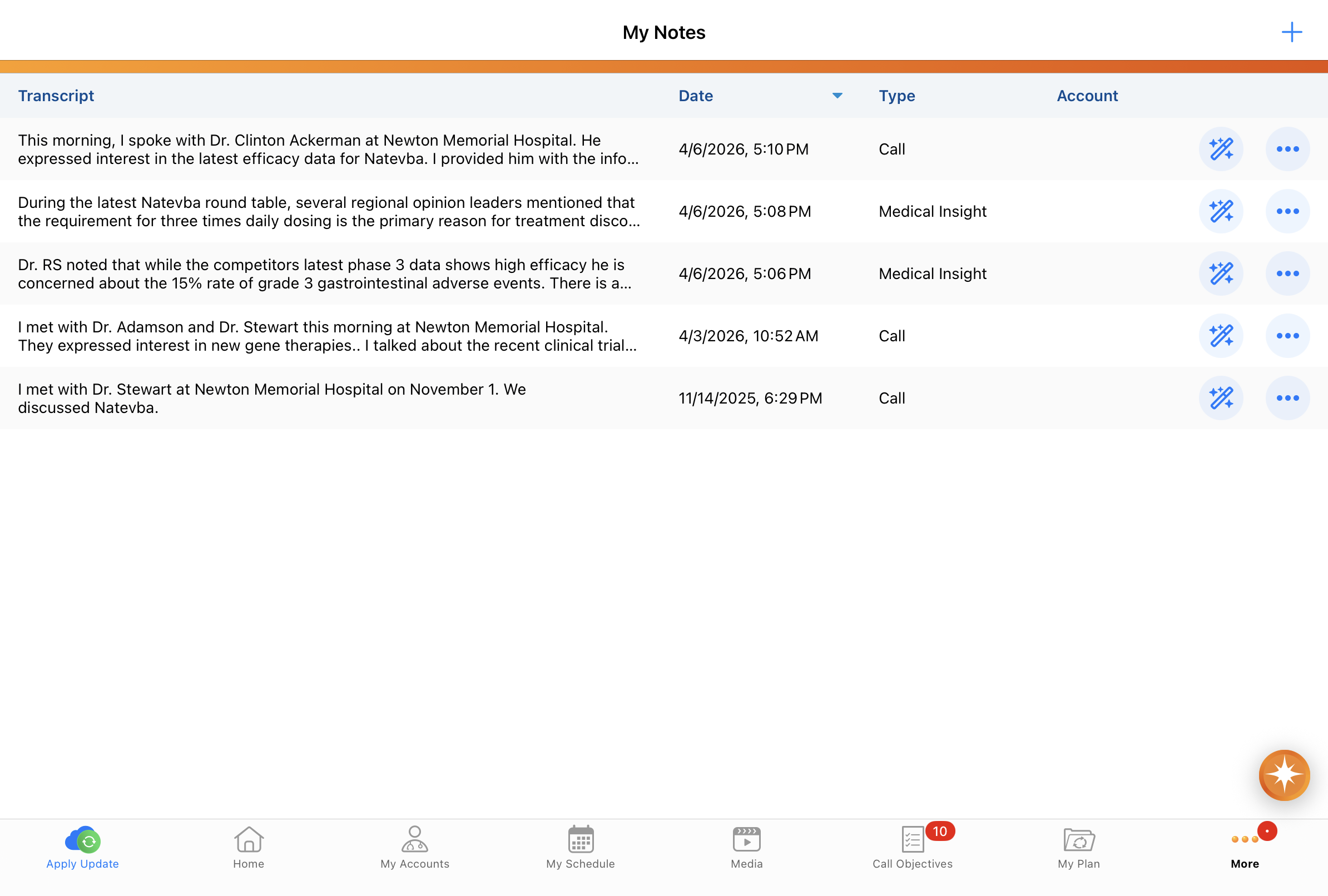The image size is (1328, 896).
Task: Open note about three times daily dosing
Action: (x=329, y=212)
